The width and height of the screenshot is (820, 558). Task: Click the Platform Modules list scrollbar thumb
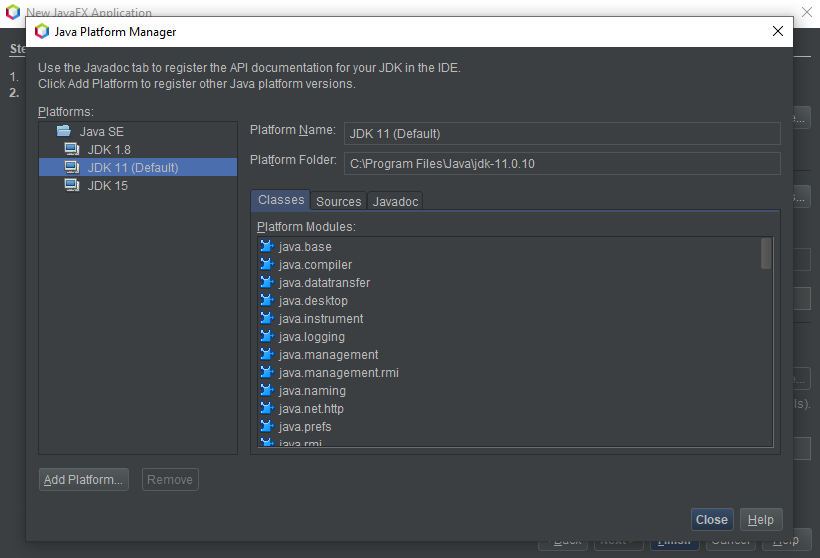[766, 253]
